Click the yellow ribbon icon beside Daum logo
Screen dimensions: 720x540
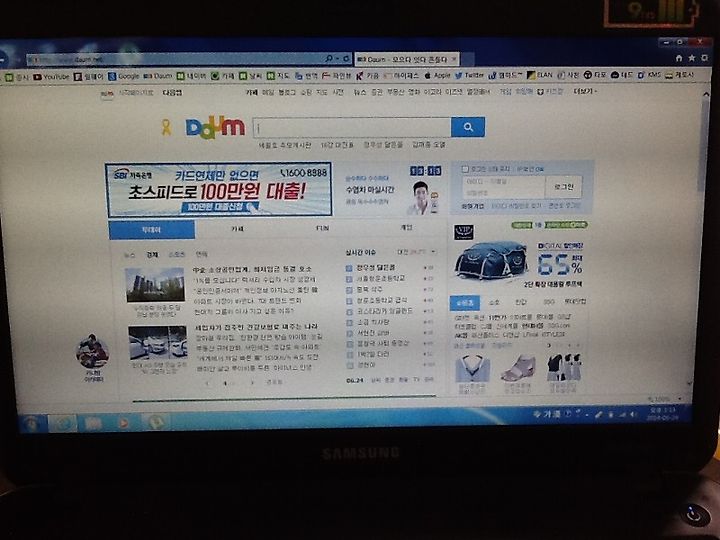pos(166,127)
